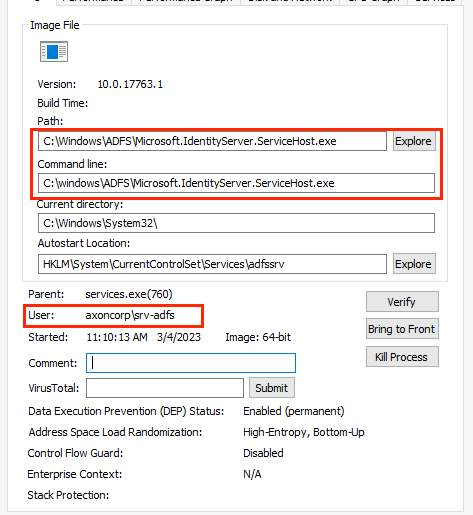Click the user value axoncorp\srv-adfs
473x515 pixels.
pyautogui.click(x=130, y=315)
